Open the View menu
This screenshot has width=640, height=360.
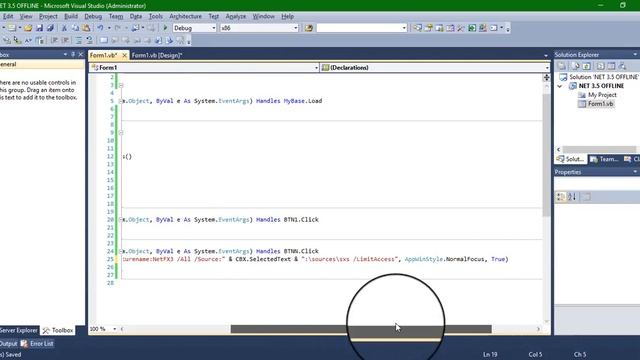coord(26,16)
